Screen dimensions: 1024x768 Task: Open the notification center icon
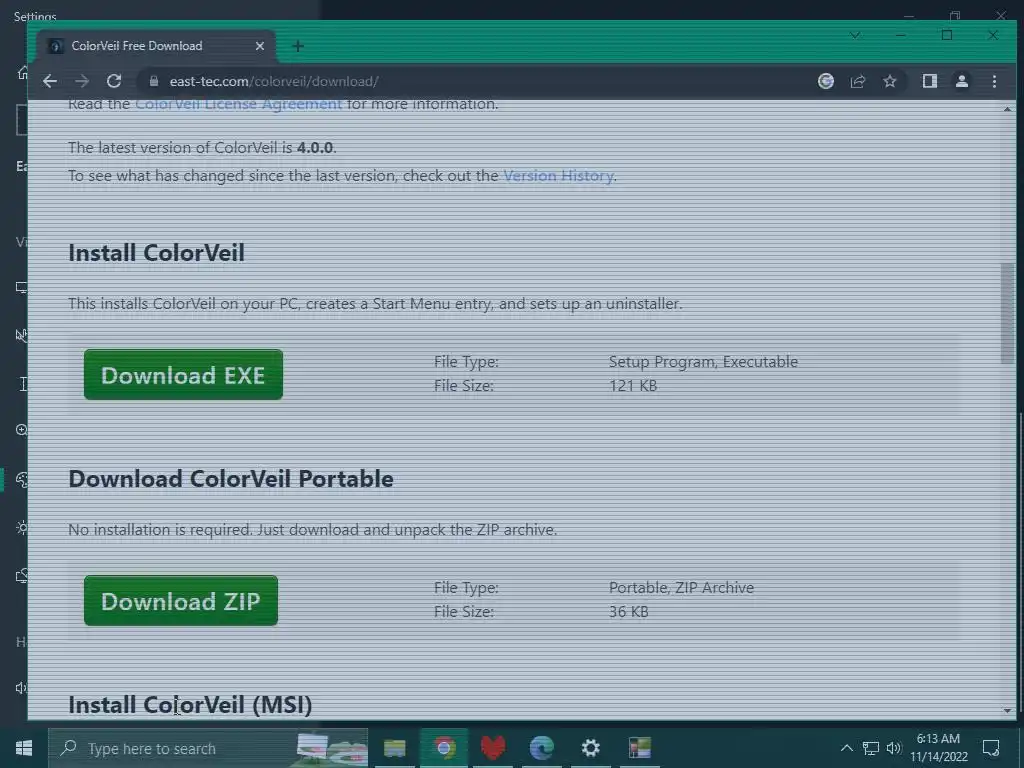coord(991,748)
